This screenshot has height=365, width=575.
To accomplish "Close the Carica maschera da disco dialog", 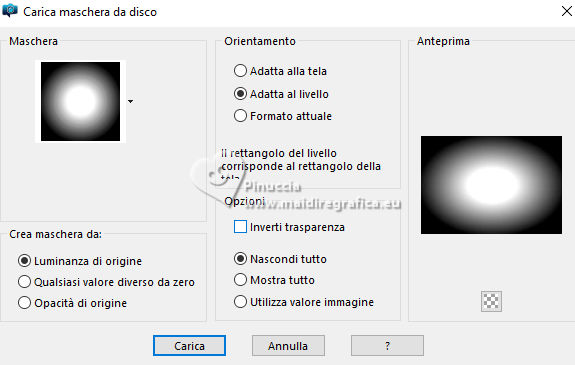I will pos(567,11).
